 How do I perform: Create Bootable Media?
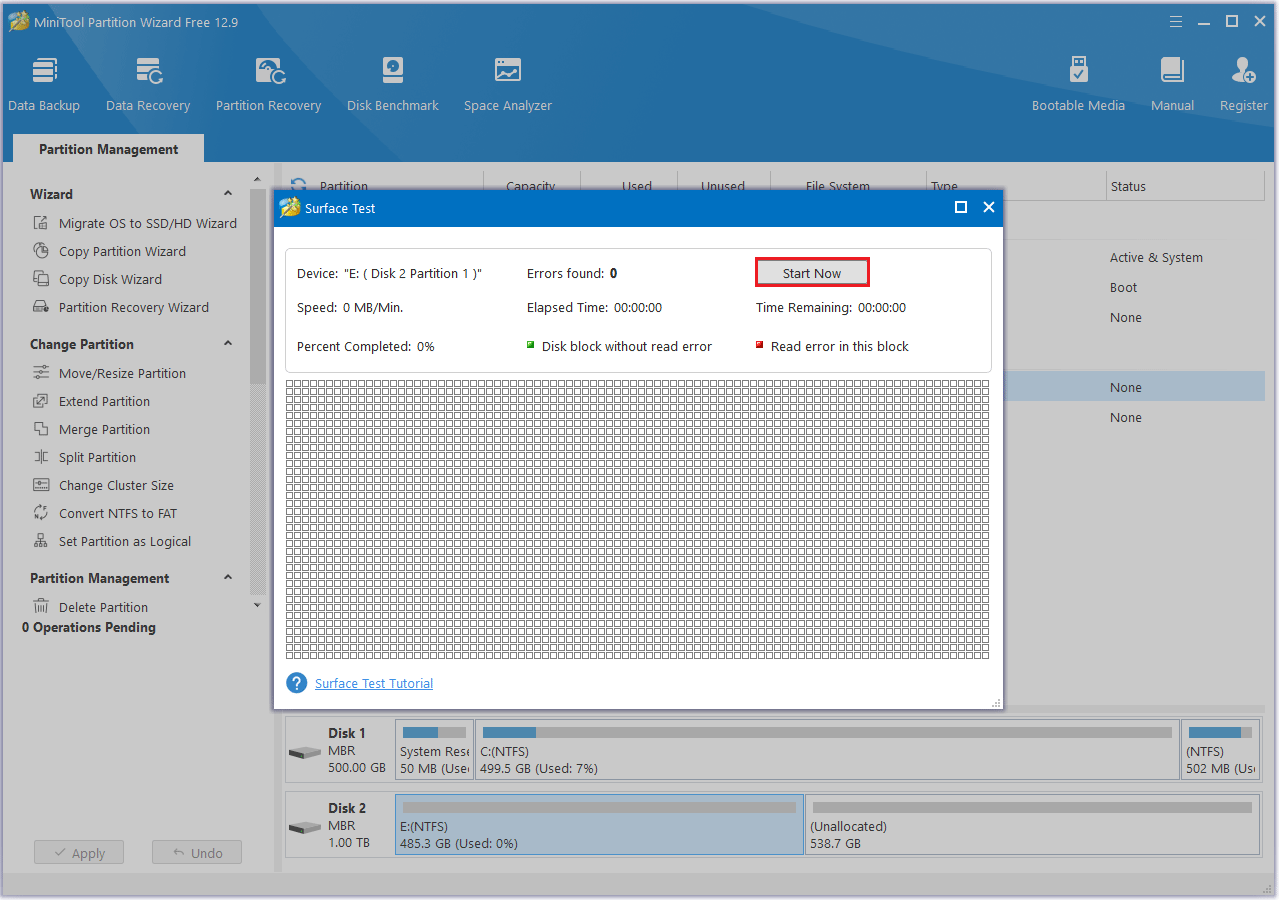pyautogui.click(x=1078, y=85)
